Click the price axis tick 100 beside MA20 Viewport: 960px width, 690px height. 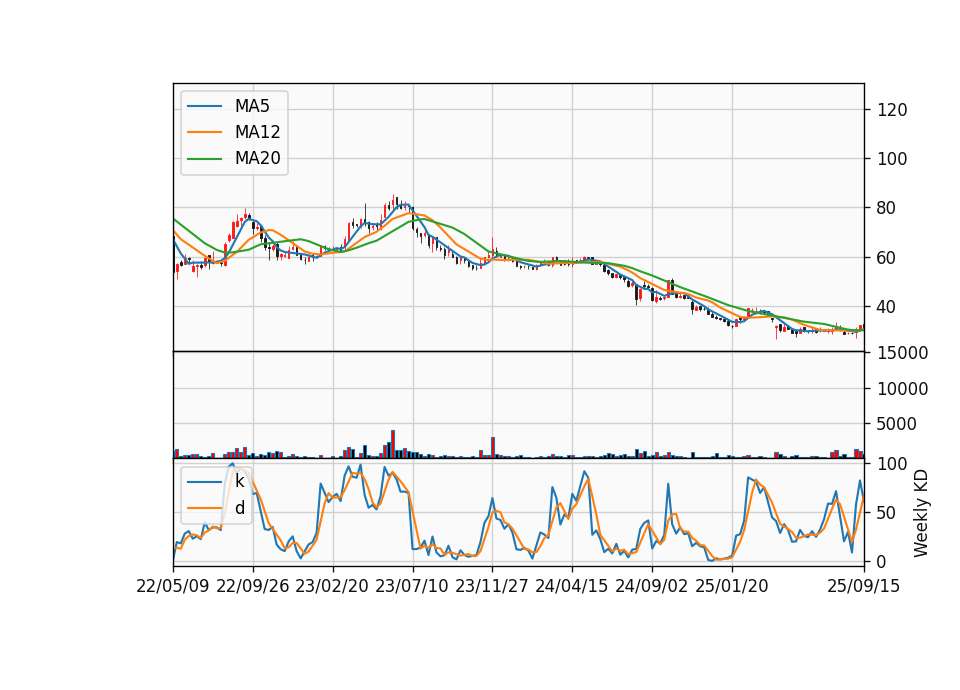(892, 159)
